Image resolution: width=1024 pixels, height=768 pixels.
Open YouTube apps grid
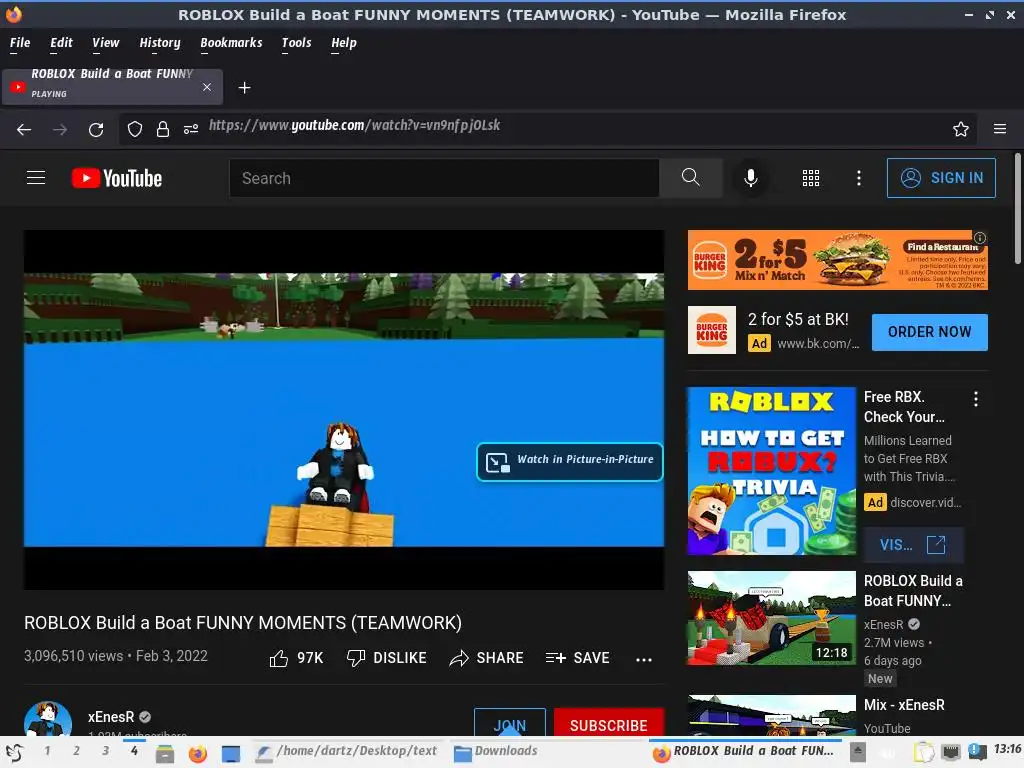coord(810,178)
